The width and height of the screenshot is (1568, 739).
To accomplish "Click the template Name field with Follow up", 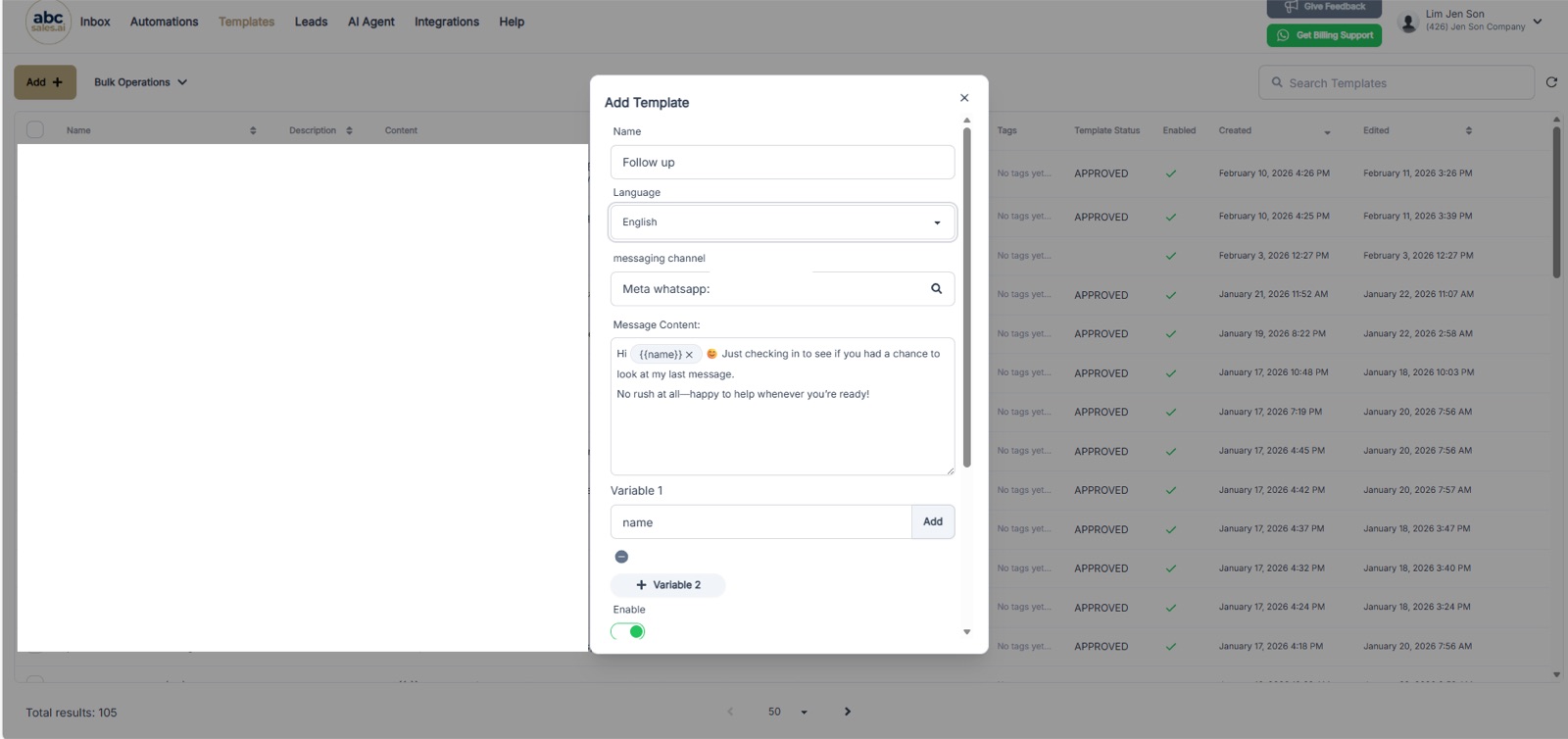I will (782, 163).
